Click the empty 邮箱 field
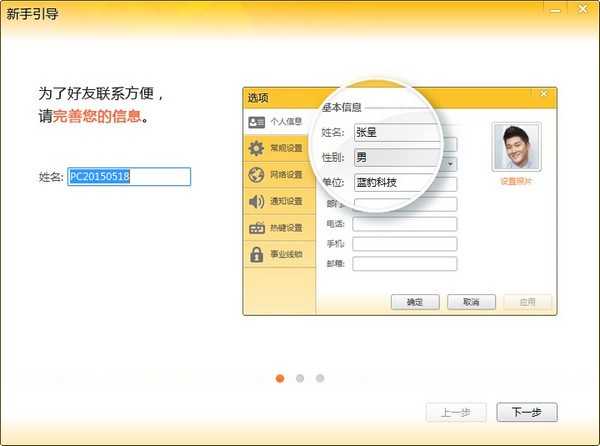This screenshot has width=600, height=446. pos(404,264)
